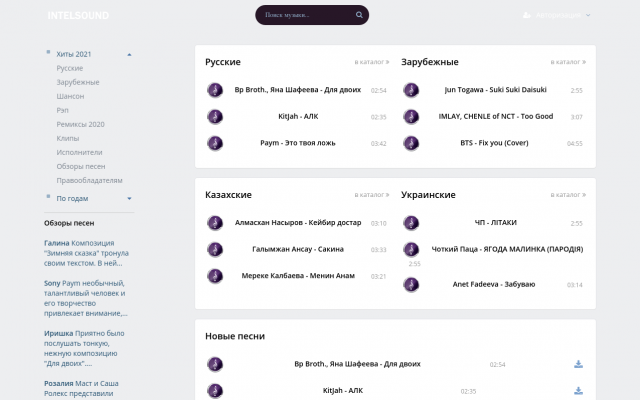Open the Хиты 2021 menu item
The width and height of the screenshot is (640, 400).
[74, 54]
